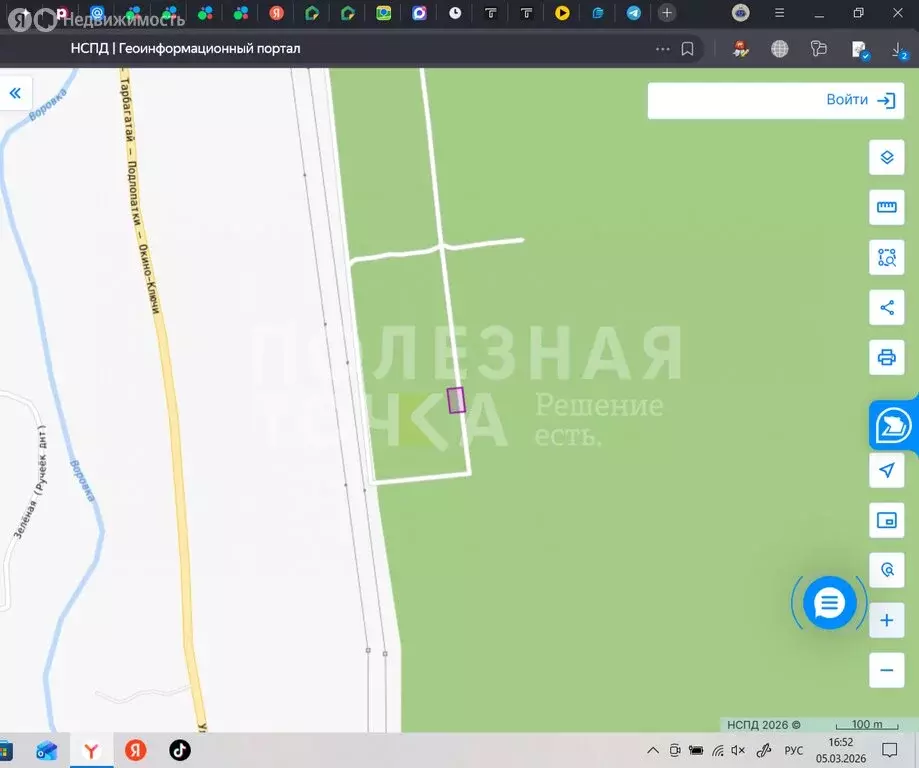
Task: Open the НСПД 2026 © attribution link
Action: (762, 725)
